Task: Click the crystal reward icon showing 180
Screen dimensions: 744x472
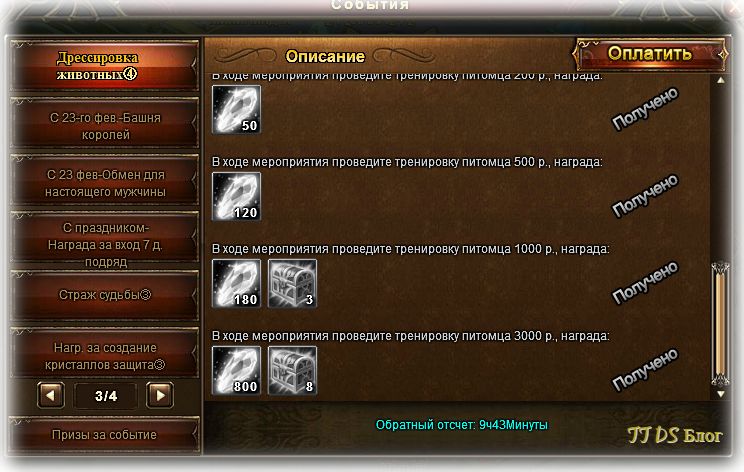Action: (236, 283)
